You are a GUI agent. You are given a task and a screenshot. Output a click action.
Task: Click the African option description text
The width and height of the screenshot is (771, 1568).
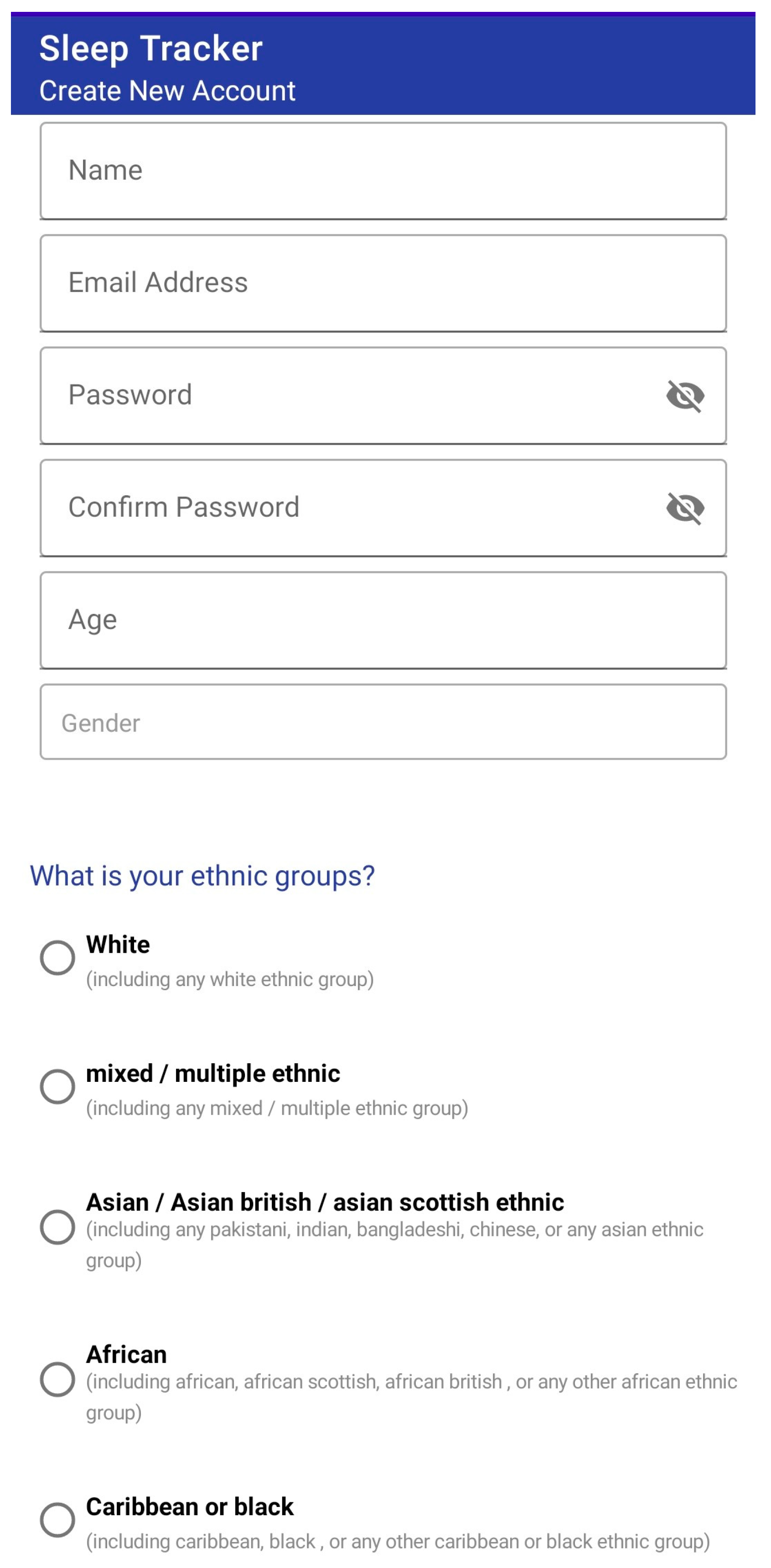(x=411, y=1382)
